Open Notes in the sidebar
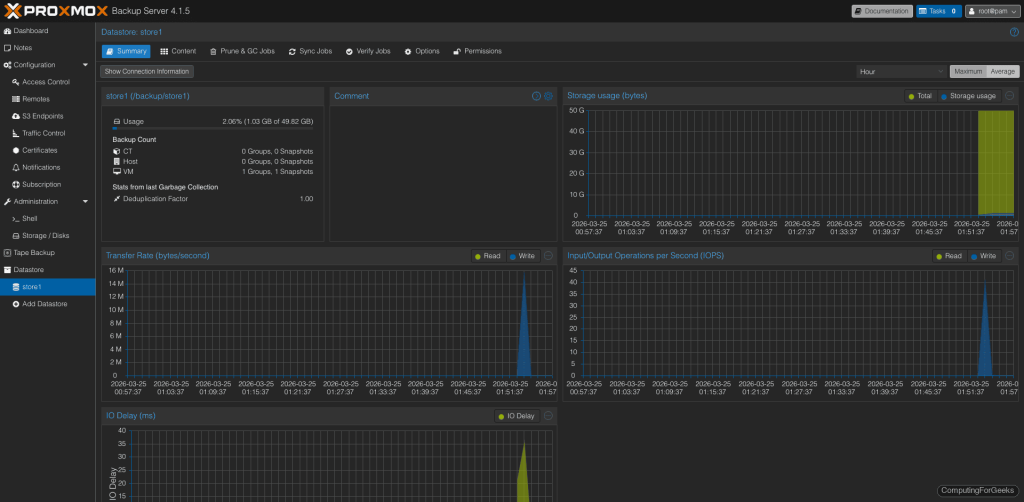The height and width of the screenshot is (502, 1024). 18,48
